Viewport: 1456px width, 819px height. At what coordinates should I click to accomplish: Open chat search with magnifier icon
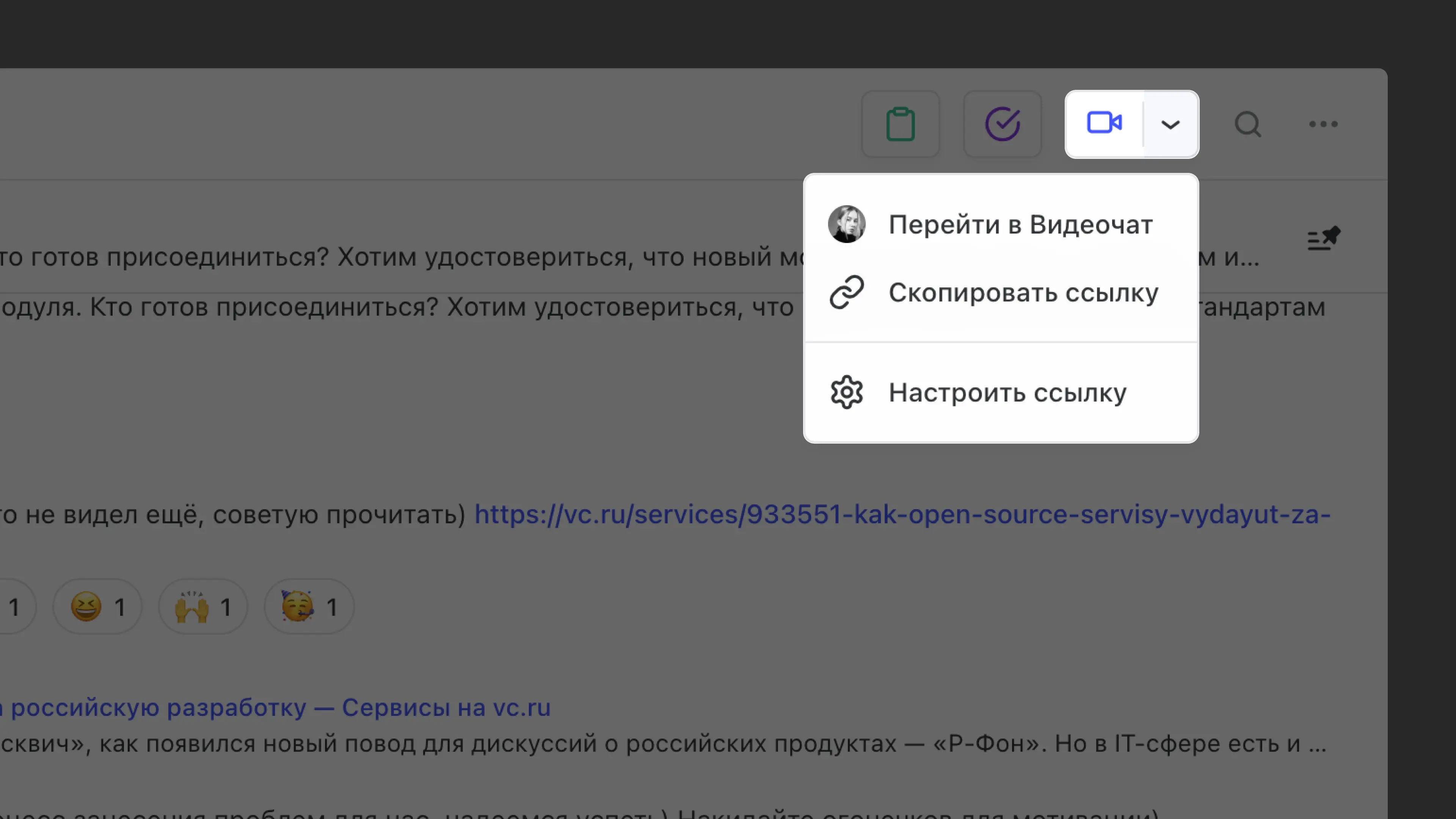pos(1248,124)
